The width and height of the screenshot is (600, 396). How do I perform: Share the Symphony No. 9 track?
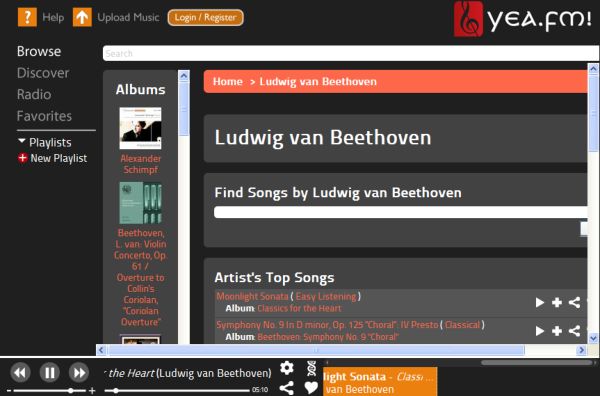574,331
